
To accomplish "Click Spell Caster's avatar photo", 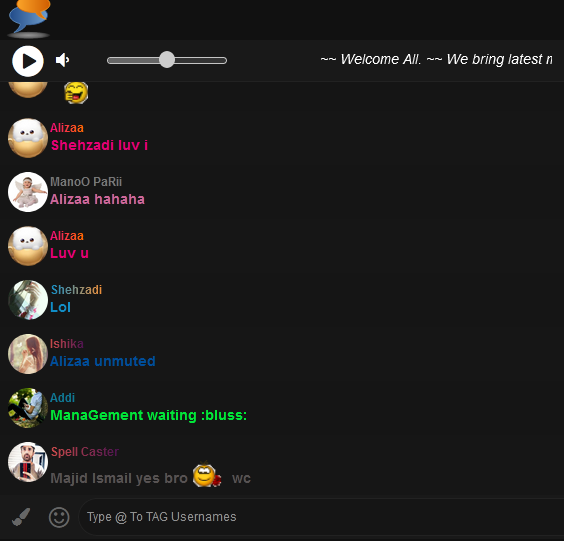I will pyautogui.click(x=28, y=462).
